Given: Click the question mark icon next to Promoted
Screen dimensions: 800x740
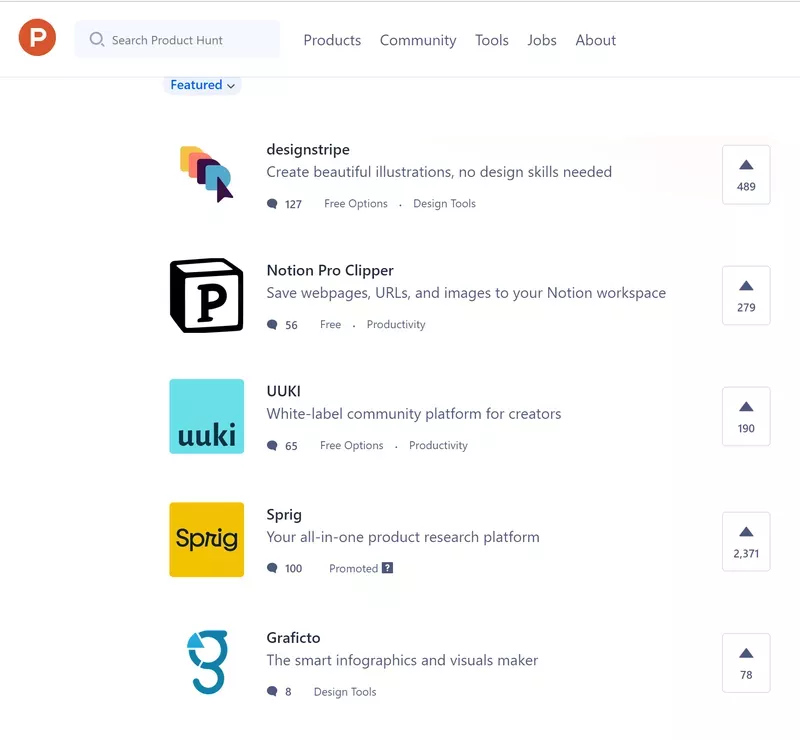Looking at the screenshot, I should point(388,568).
